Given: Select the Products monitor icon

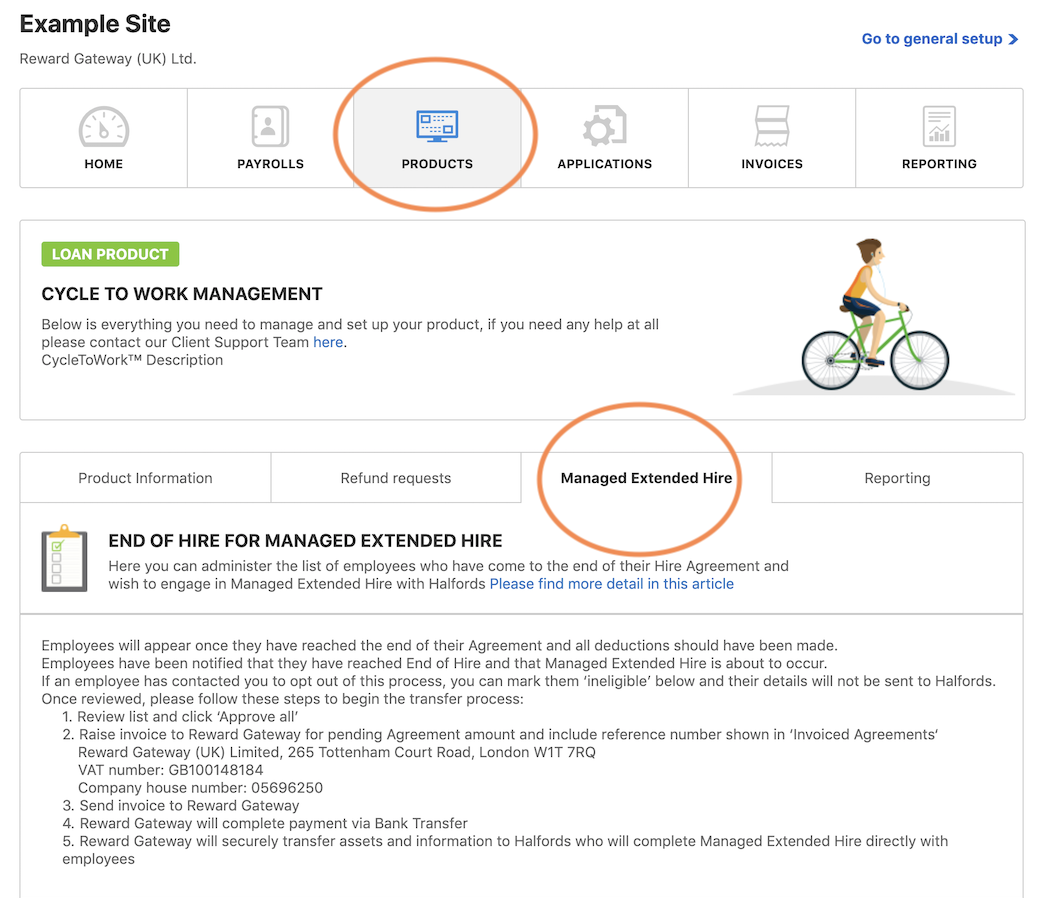Looking at the screenshot, I should (x=437, y=126).
